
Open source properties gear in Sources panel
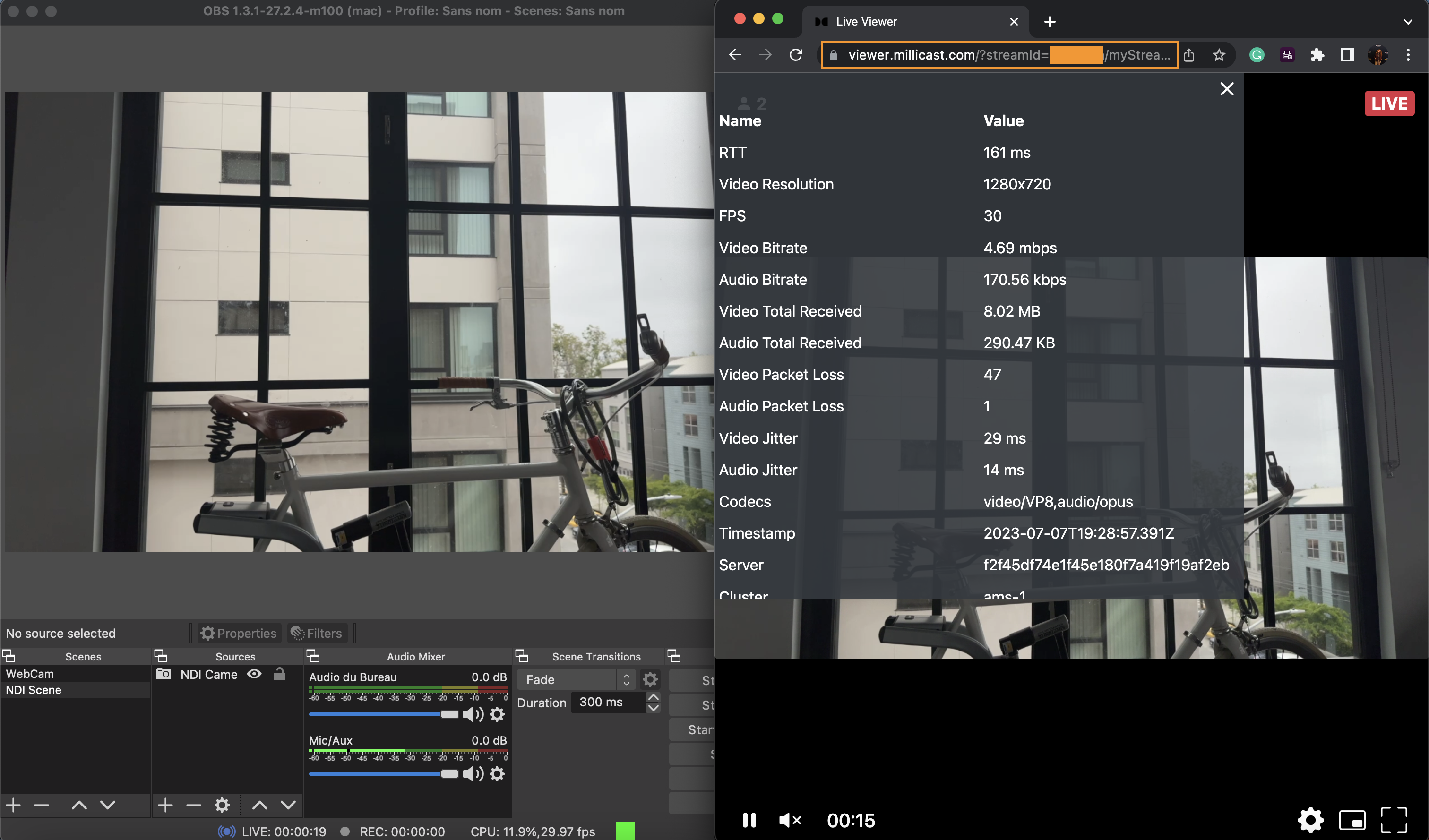222,805
